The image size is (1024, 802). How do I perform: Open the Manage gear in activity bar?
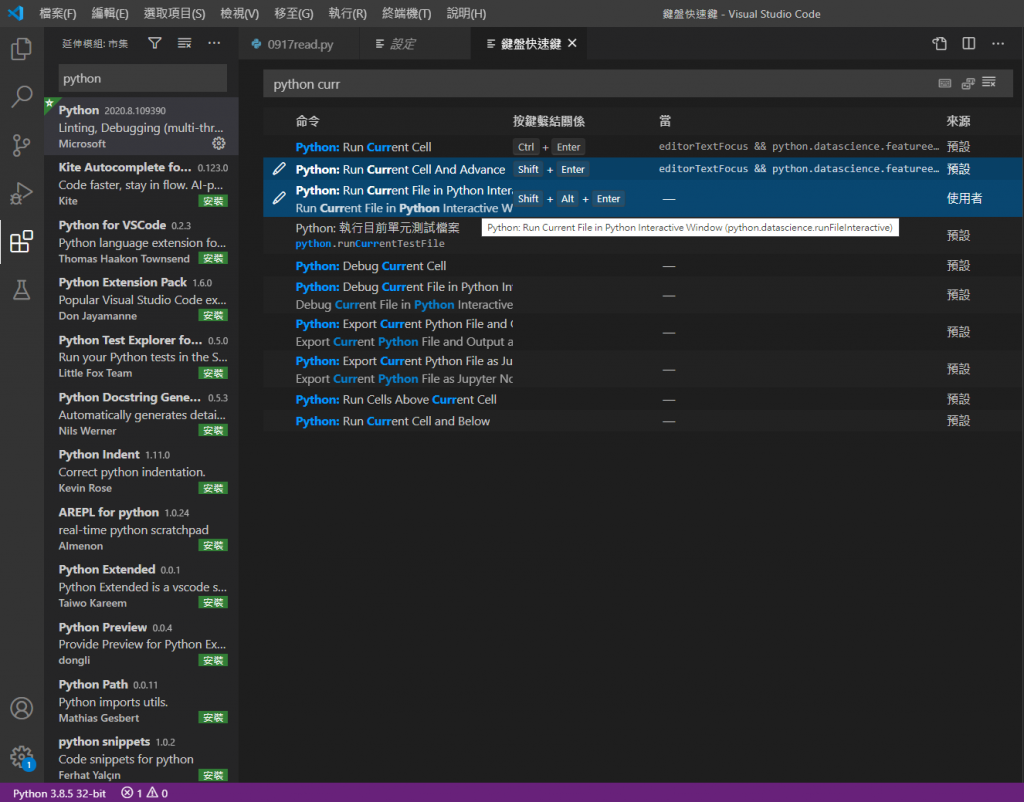[x=21, y=757]
